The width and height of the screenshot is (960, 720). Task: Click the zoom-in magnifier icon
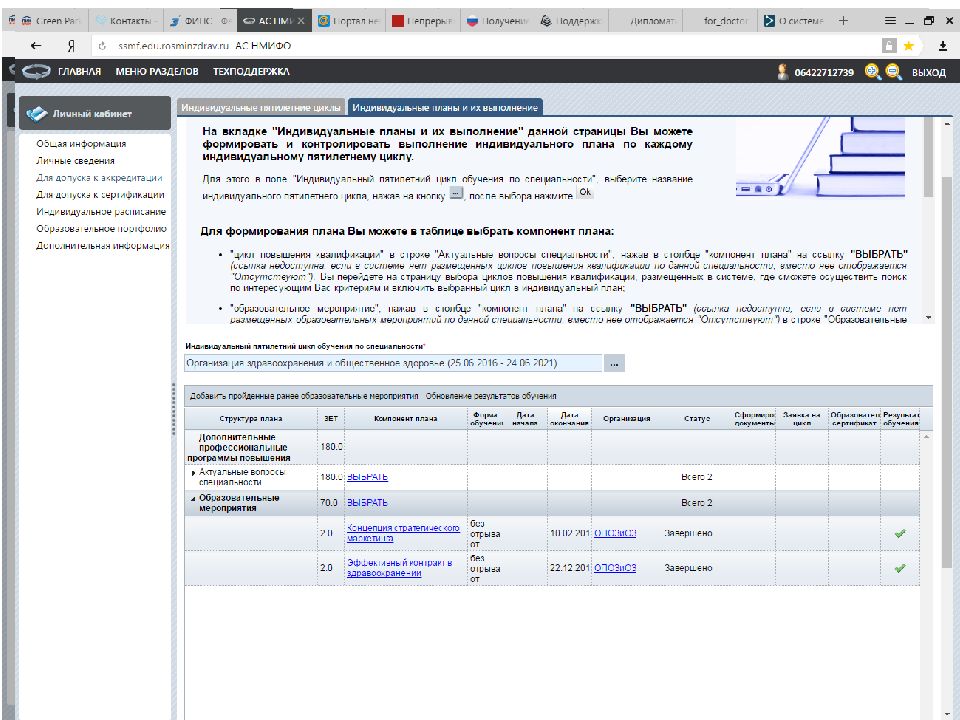872,72
